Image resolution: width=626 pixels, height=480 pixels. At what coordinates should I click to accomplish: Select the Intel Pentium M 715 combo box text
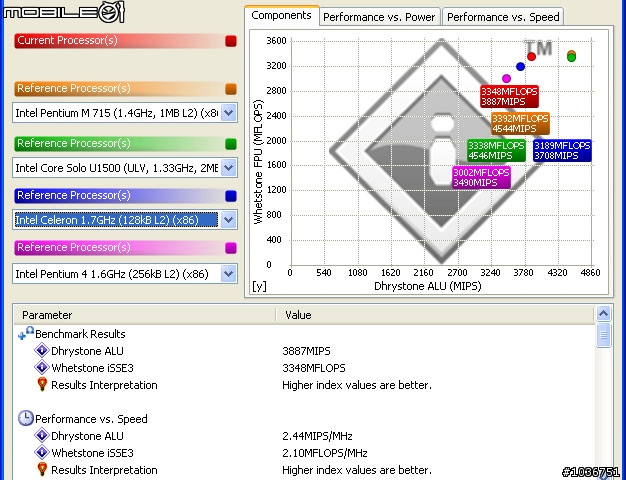(116, 113)
